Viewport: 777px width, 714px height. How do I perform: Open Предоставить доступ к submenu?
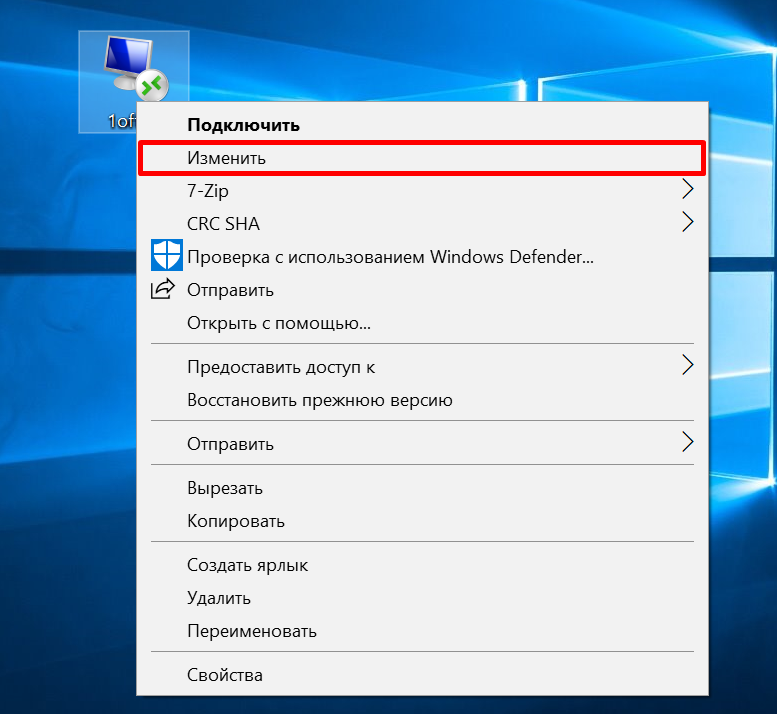(x=422, y=367)
